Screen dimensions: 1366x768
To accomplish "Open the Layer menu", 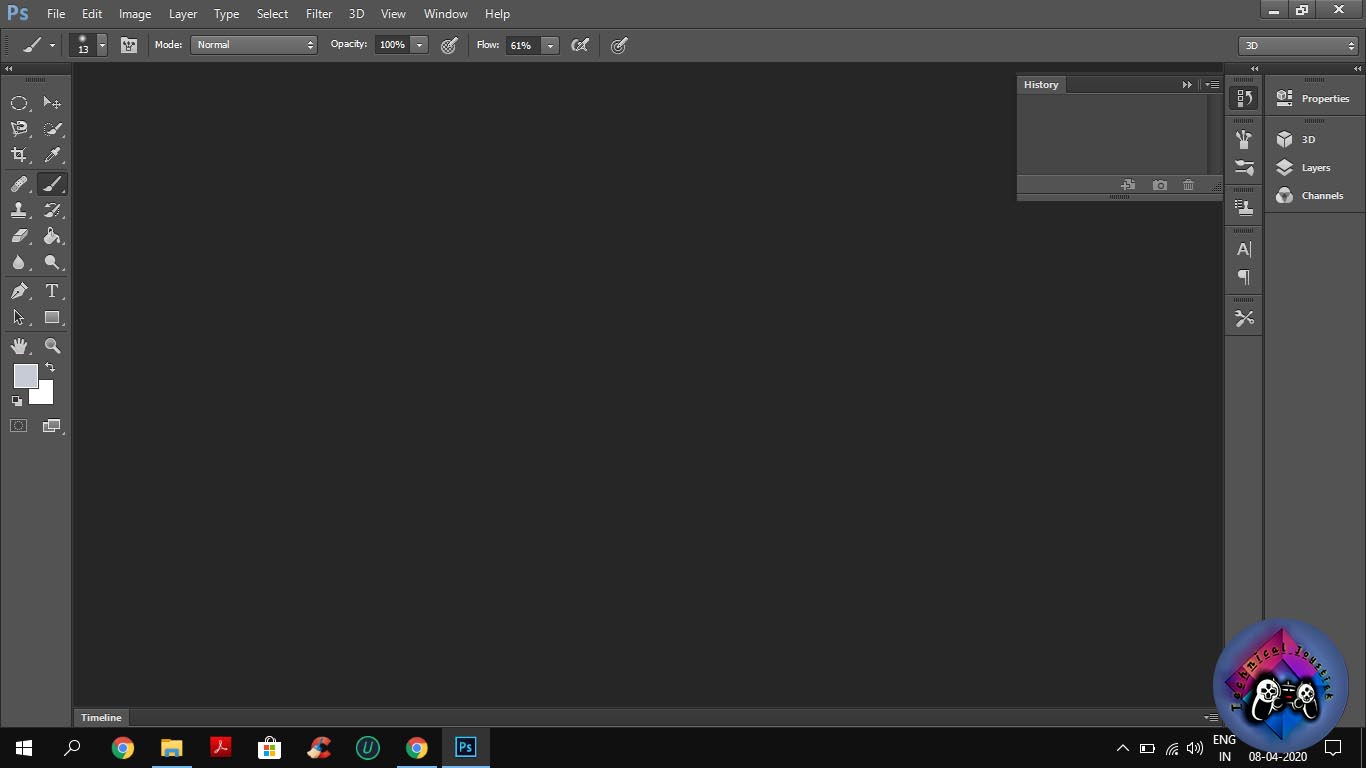I will coord(183,14).
